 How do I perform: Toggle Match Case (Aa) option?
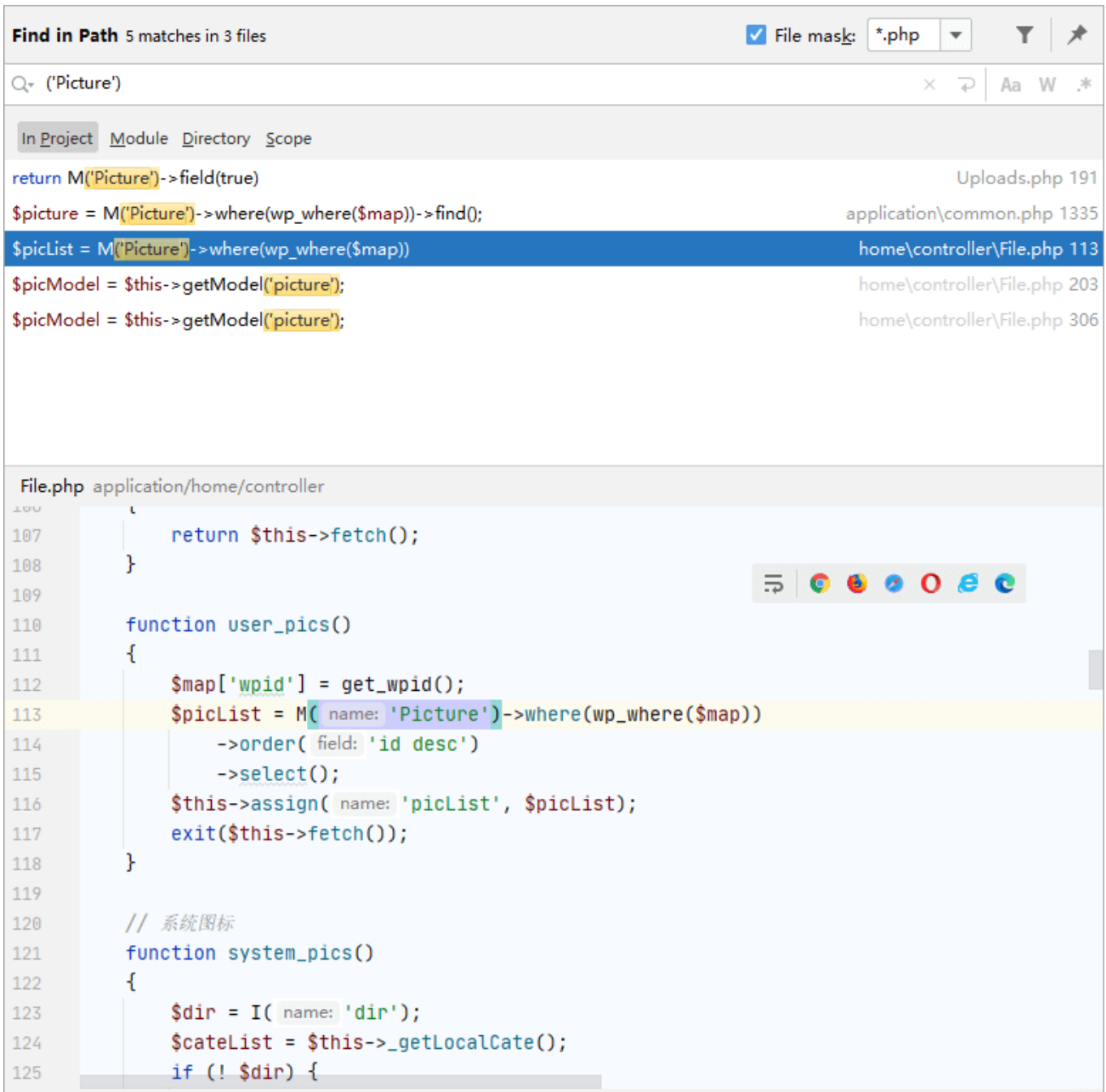click(1010, 84)
